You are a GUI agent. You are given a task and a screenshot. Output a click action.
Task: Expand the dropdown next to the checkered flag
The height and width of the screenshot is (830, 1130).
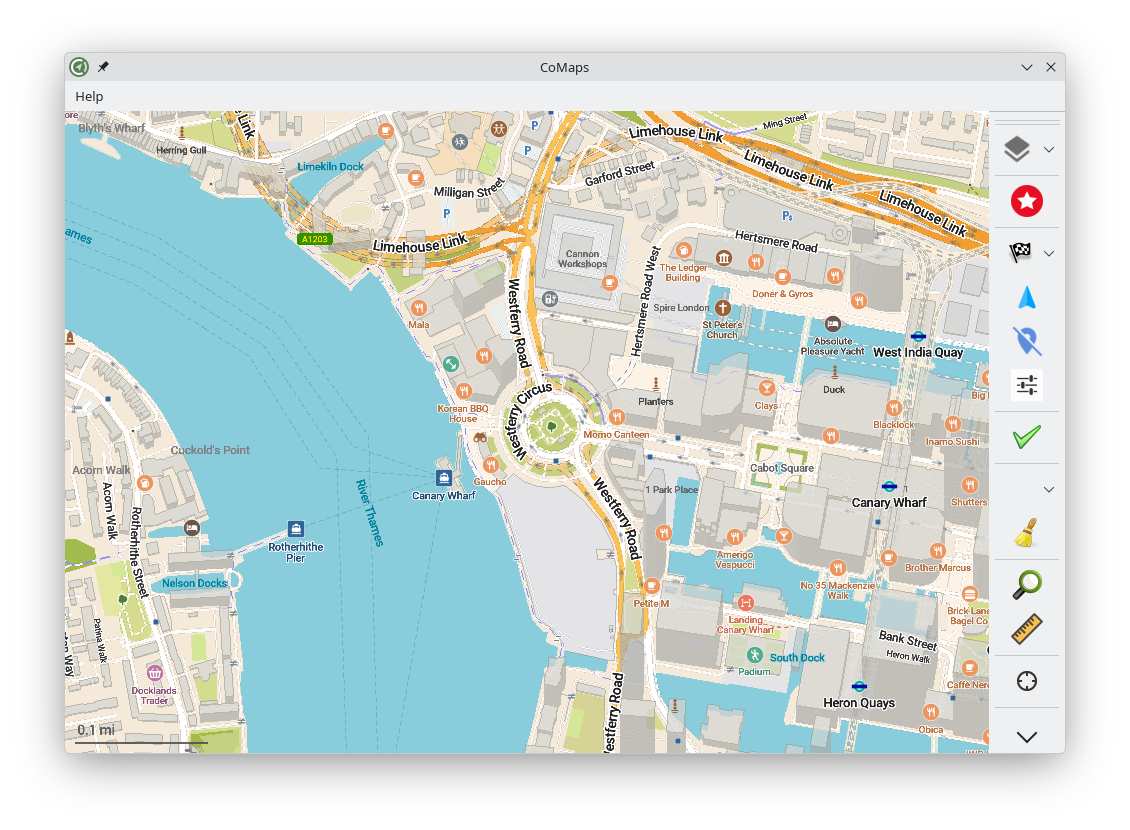coord(1049,254)
